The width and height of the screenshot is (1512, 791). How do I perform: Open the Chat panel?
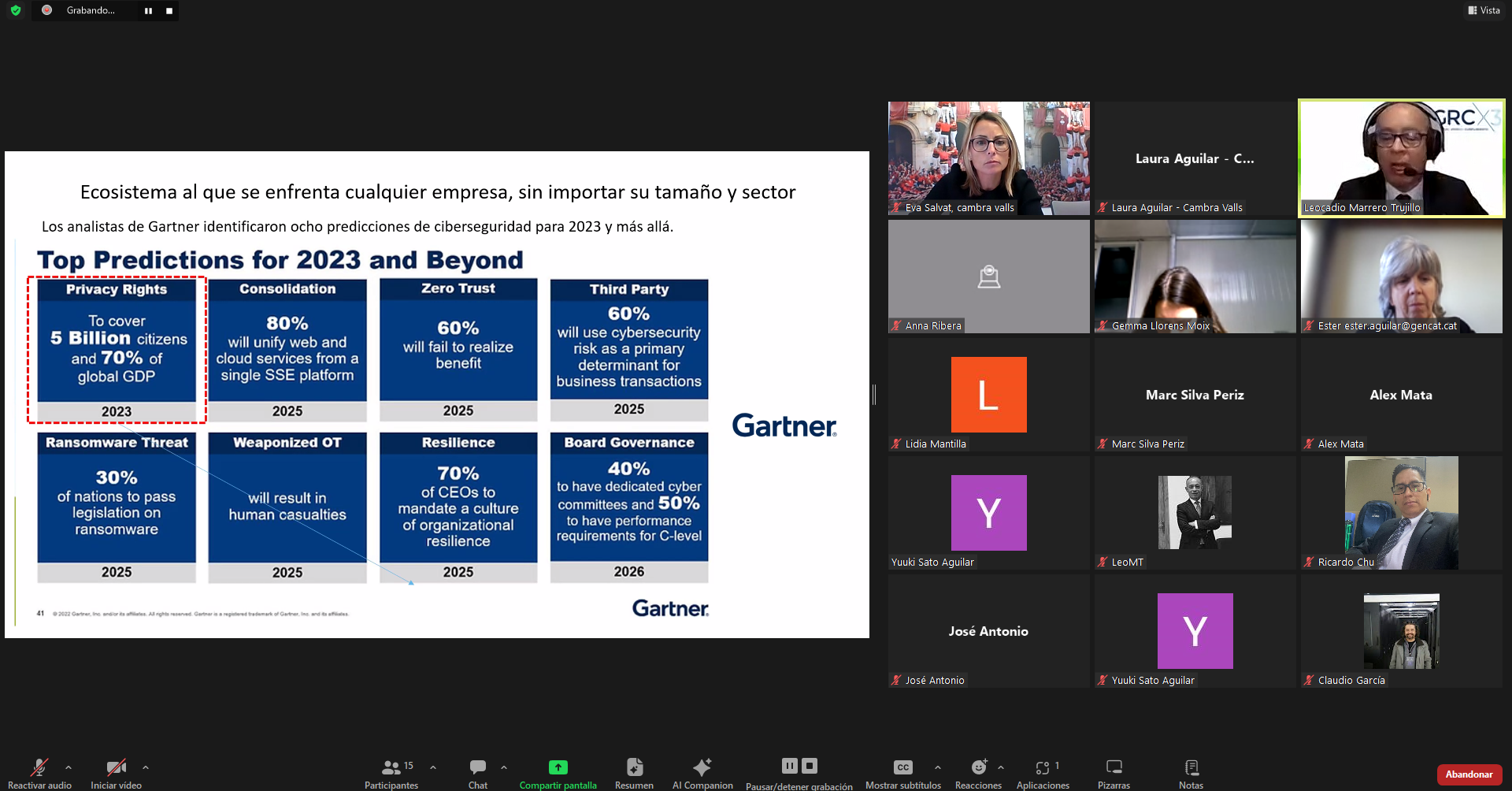point(477,767)
